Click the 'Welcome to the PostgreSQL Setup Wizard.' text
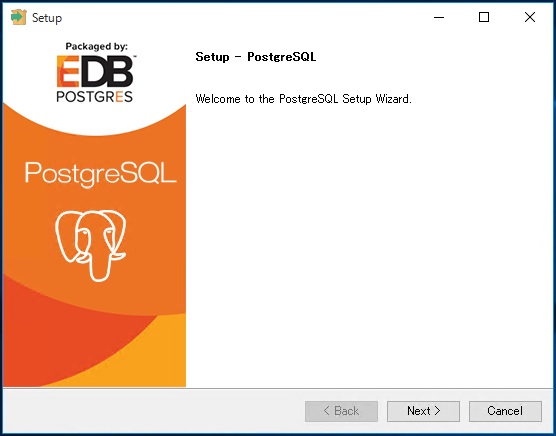Screen dimensions: 556x436 304,99
